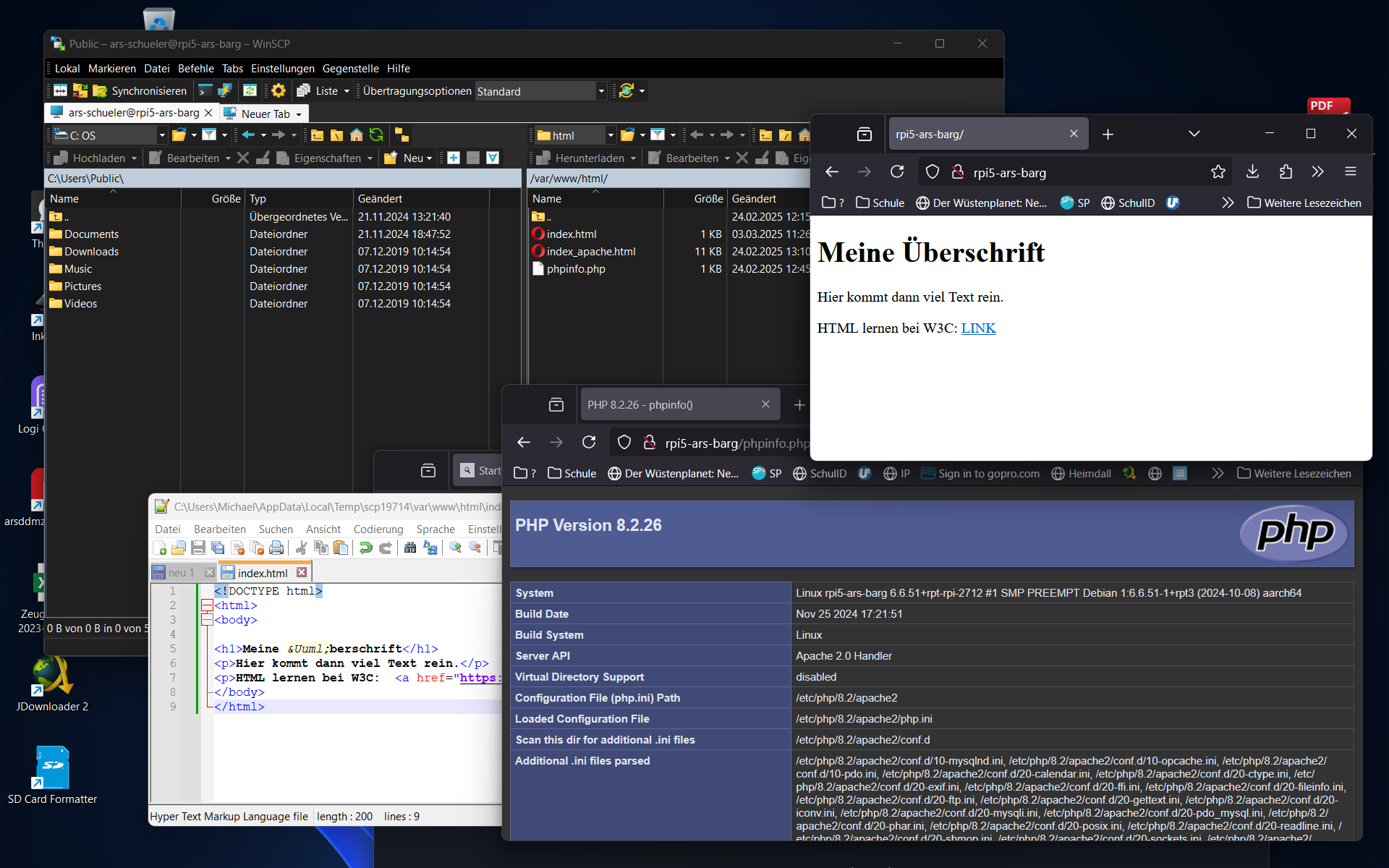Expand the Übertragungsoptionen Standard combo box

click(600, 91)
